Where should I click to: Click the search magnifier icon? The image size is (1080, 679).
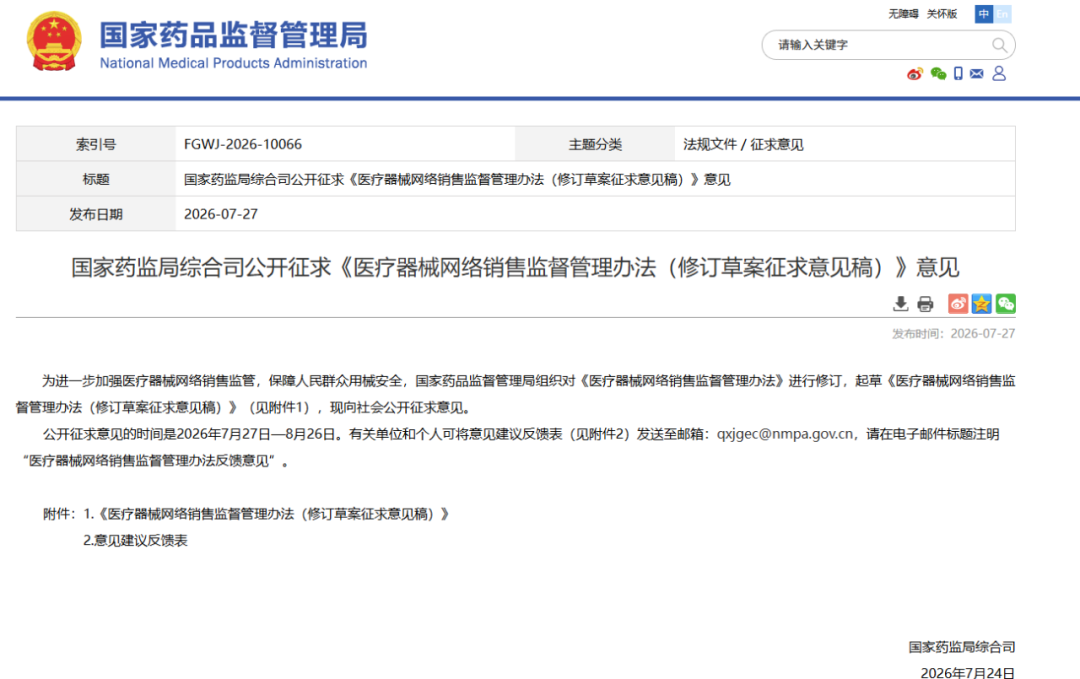click(x=999, y=45)
